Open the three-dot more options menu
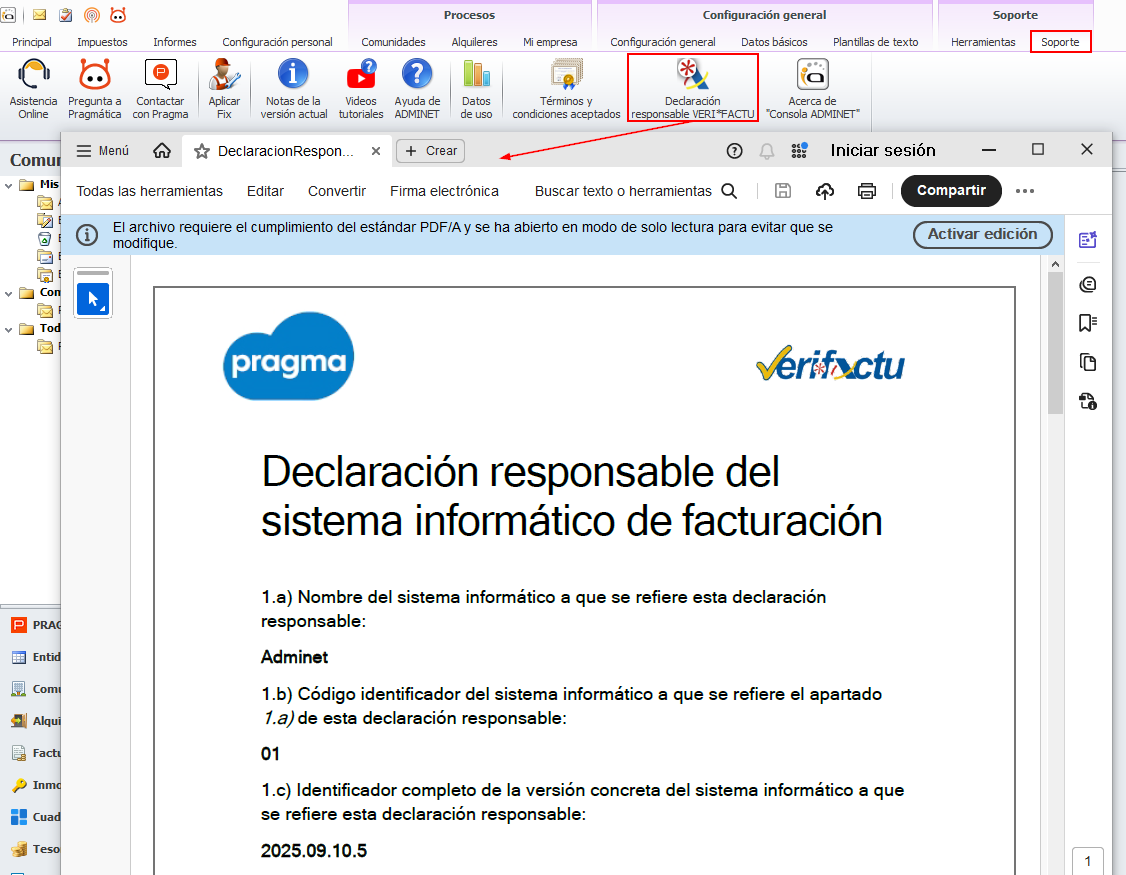Image resolution: width=1126 pixels, height=875 pixels. [x=1025, y=191]
